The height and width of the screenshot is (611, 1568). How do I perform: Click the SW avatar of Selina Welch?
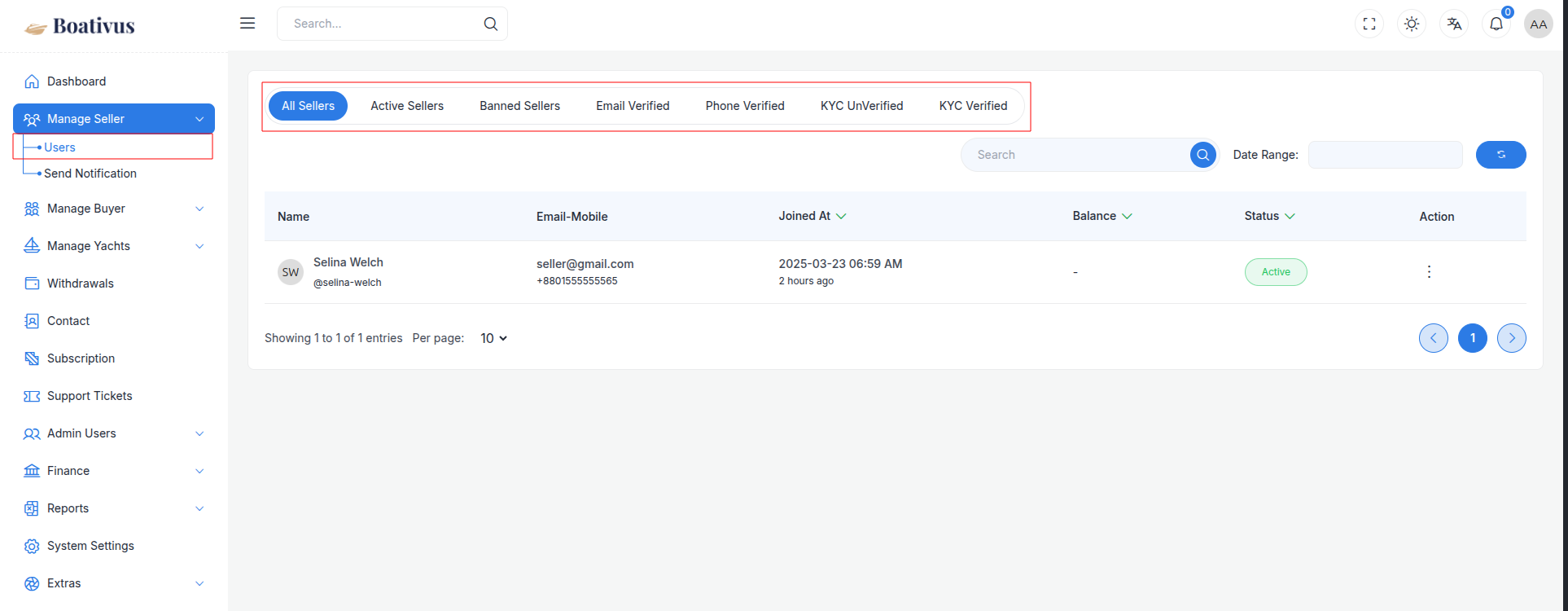291,272
